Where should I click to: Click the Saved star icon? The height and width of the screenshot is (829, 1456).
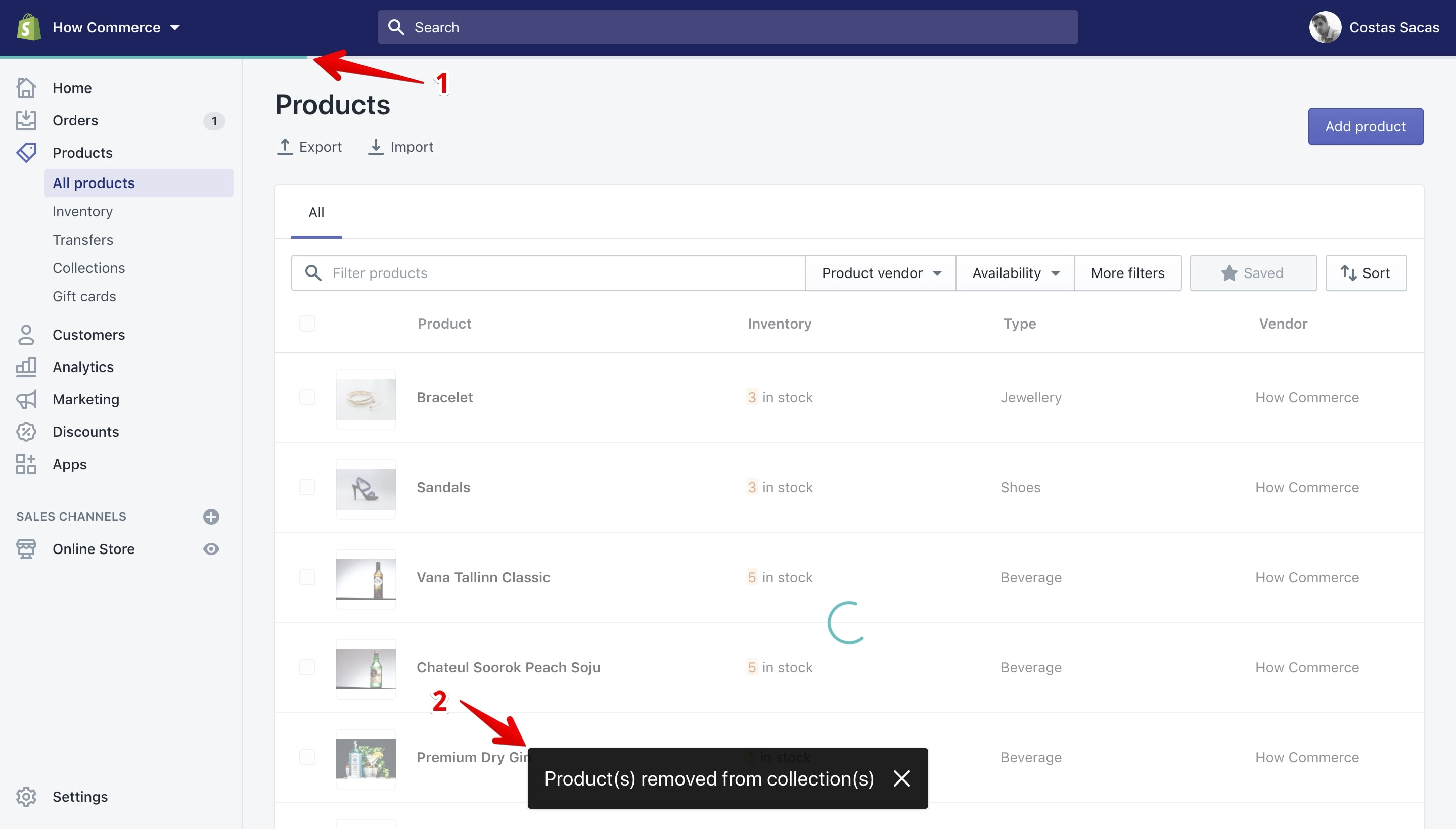coord(1229,273)
